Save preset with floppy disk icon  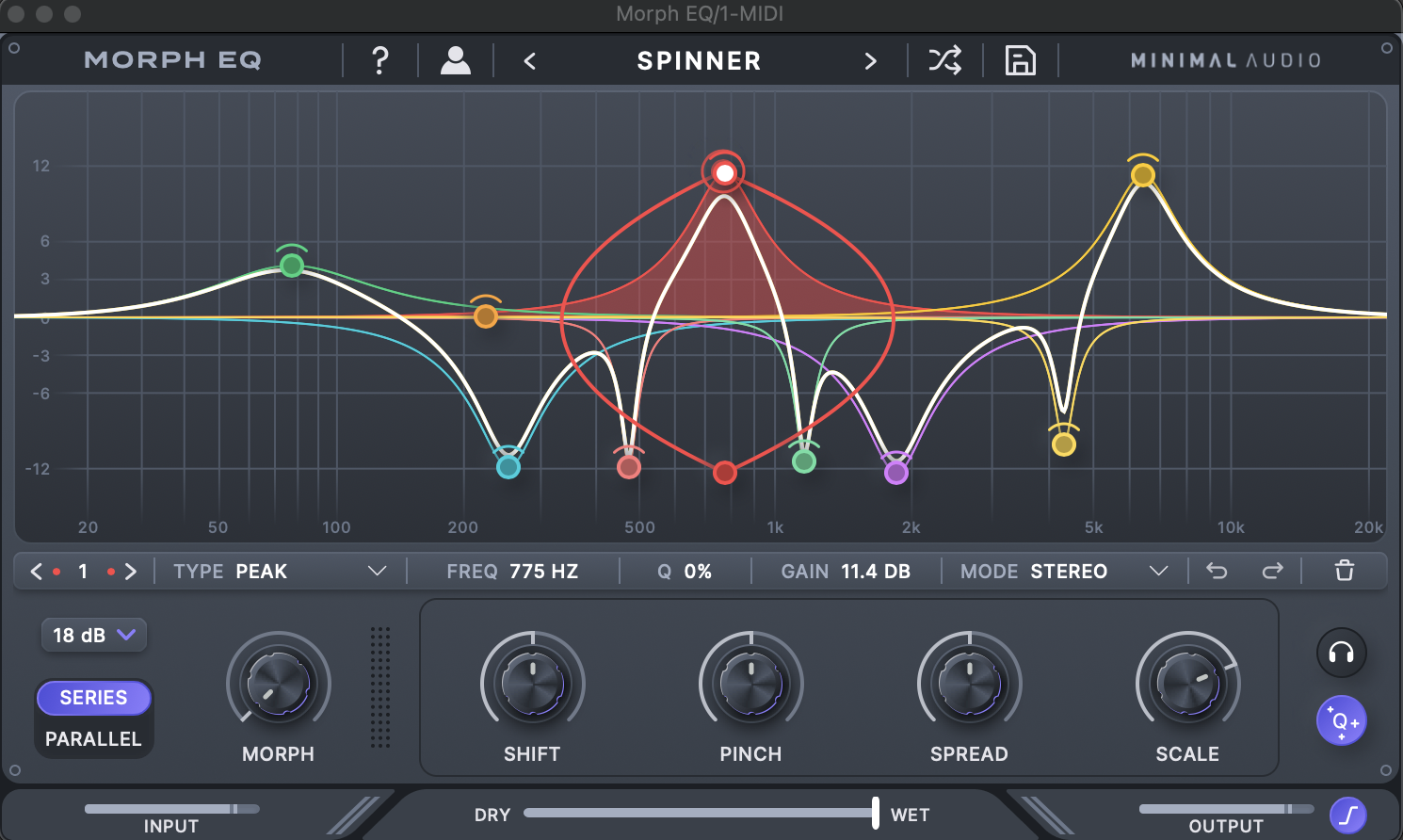[1021, 60]
